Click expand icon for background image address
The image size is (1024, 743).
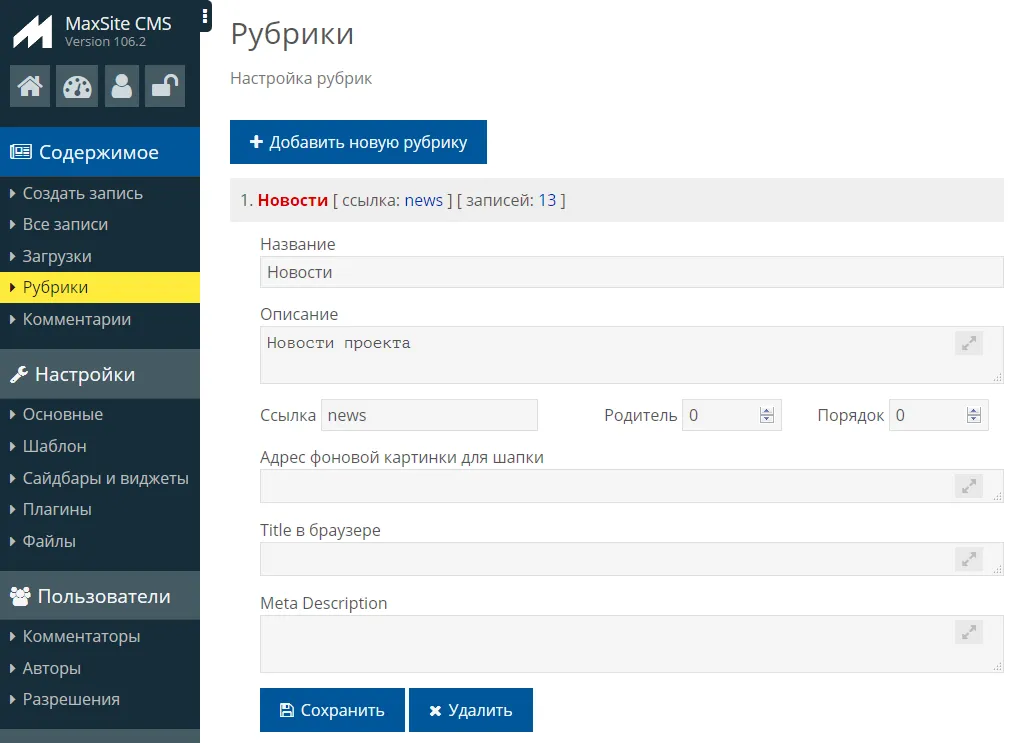click(968, 486)
